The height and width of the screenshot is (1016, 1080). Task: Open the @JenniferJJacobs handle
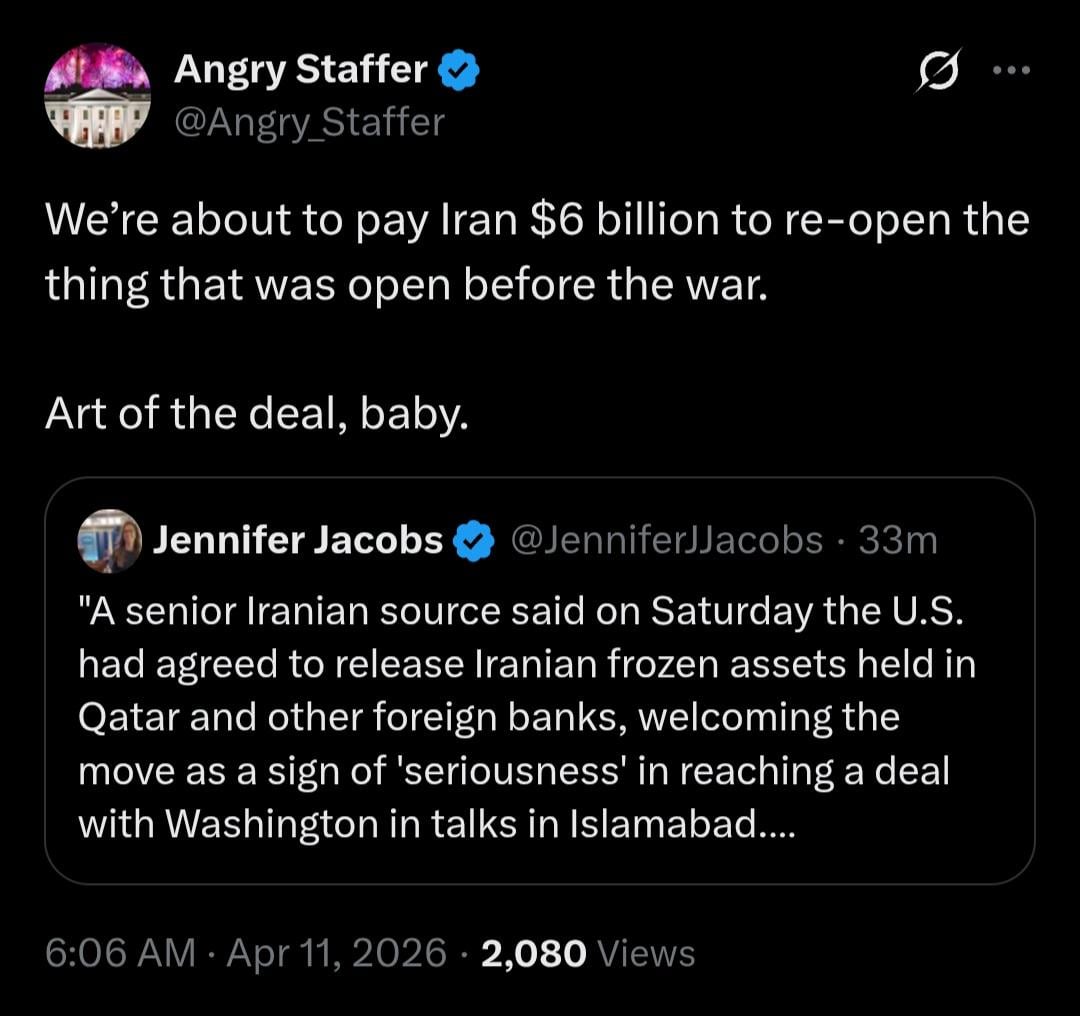667,541
